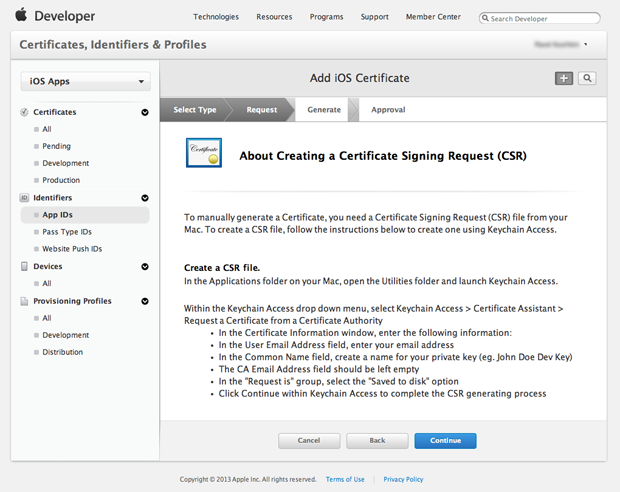
Task: Click the Devices phone icon
Action: (x=24, y=267)
